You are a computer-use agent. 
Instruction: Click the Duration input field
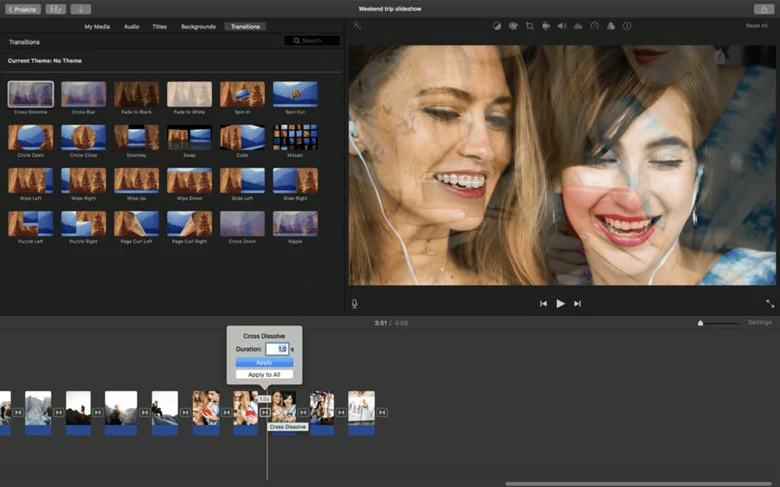point(277,349)
